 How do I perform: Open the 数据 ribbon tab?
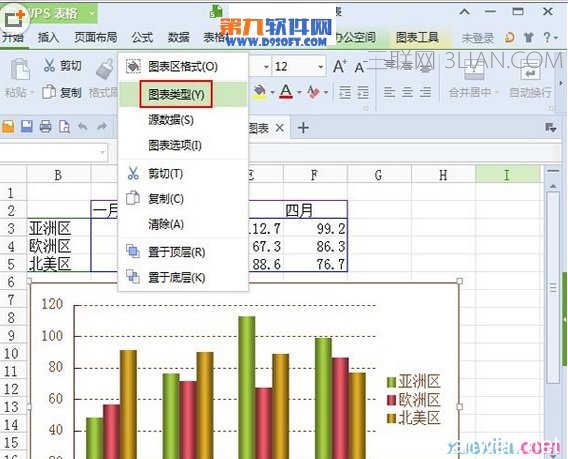[x=178, y=37]
